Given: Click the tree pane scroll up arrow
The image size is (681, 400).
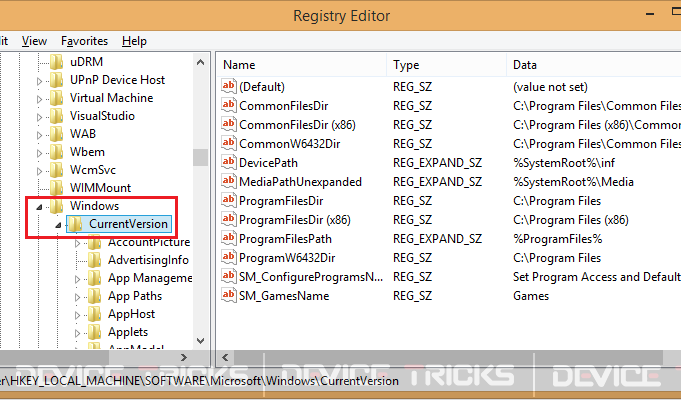Looking at the screenshot, I should pyautogui.click(x=200, y=62).
